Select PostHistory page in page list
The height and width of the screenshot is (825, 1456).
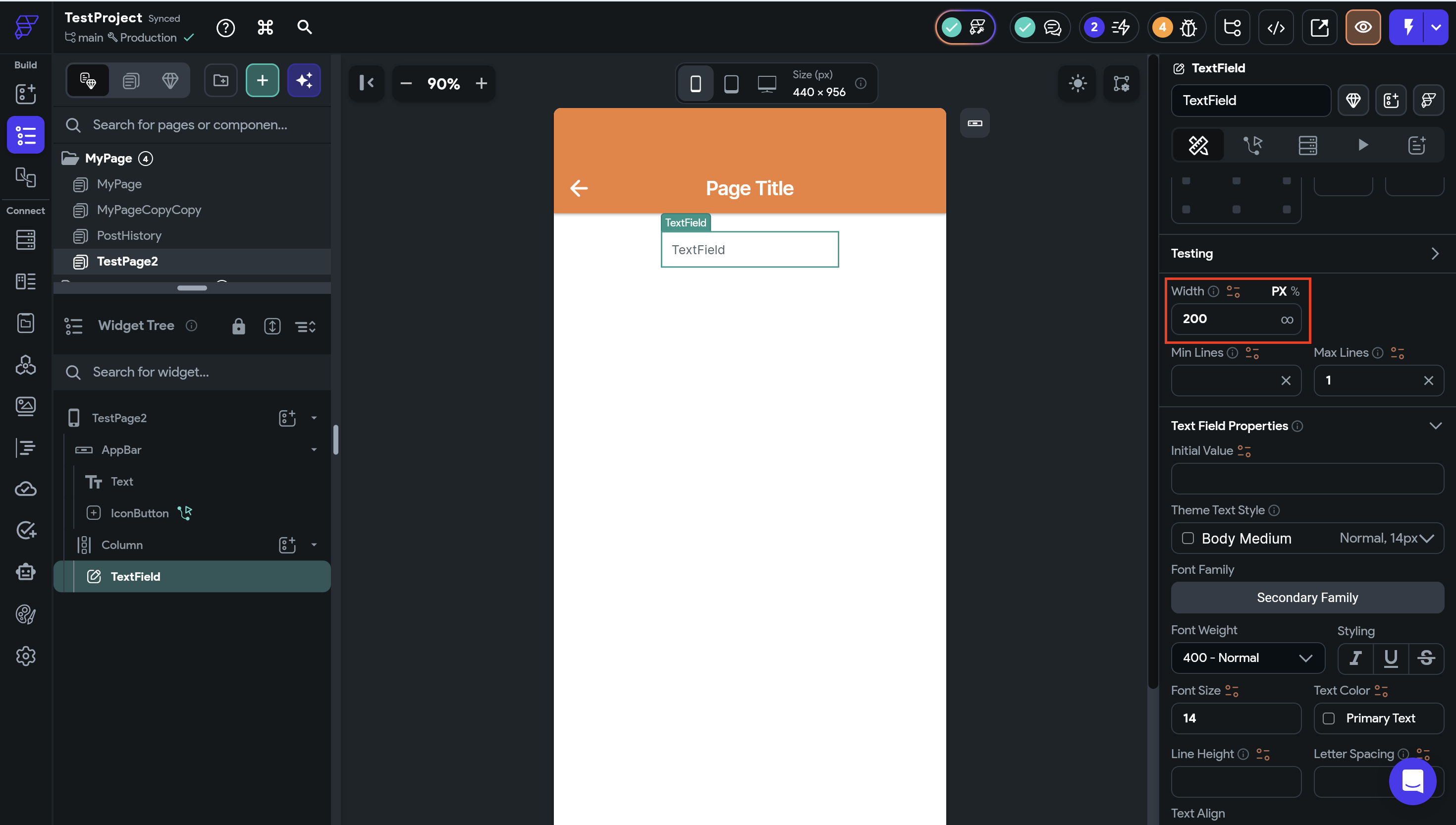129,236
